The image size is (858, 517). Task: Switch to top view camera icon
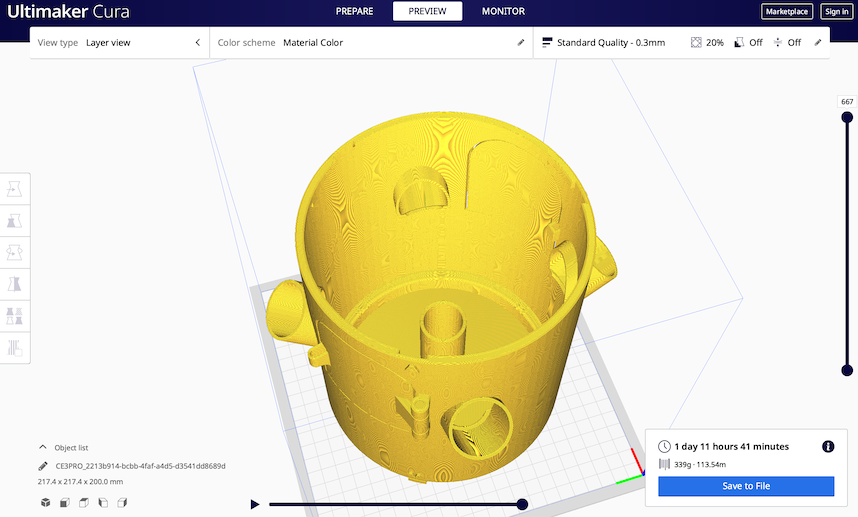[84, 502]
